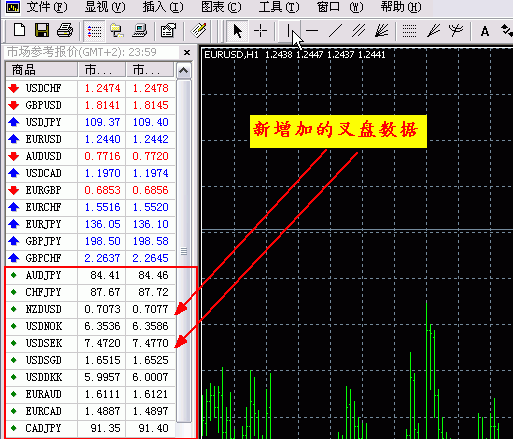The image size is (513, 439).
Task: Open the 帮助(H) menu
Action: 401,7
